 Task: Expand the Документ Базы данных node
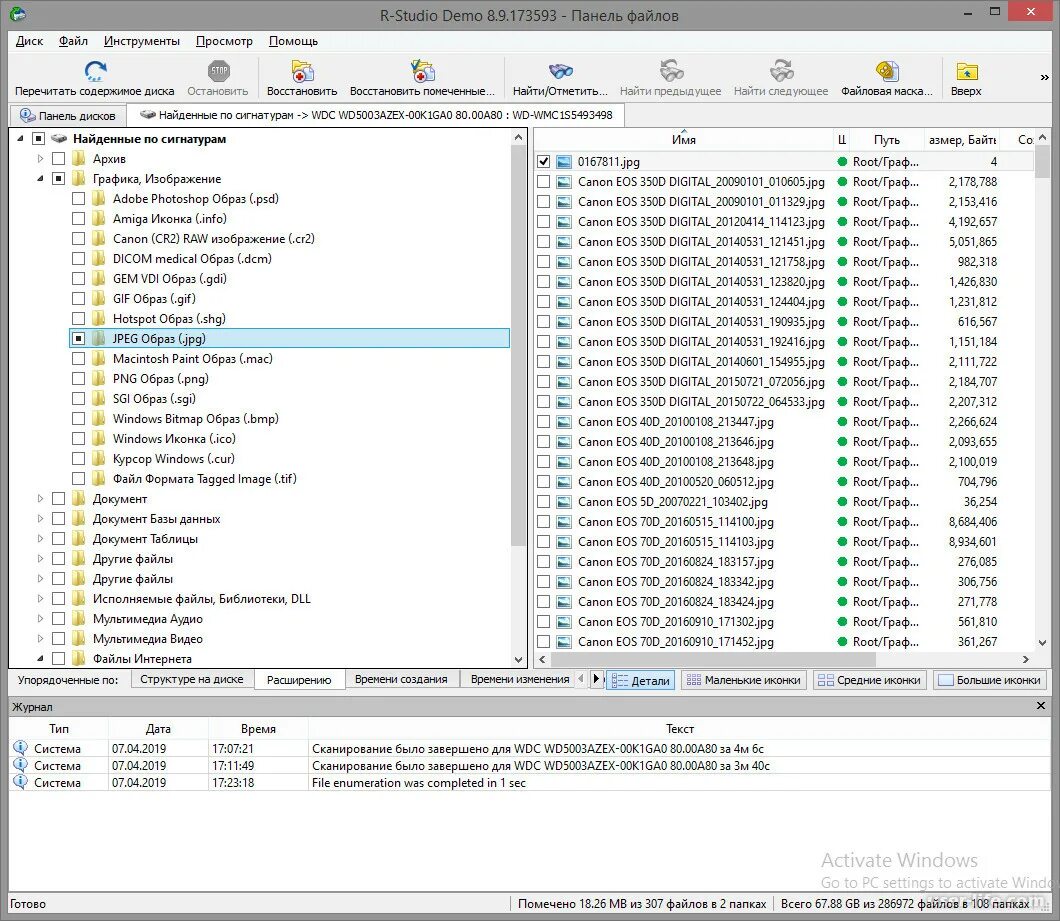pos(40,519)
